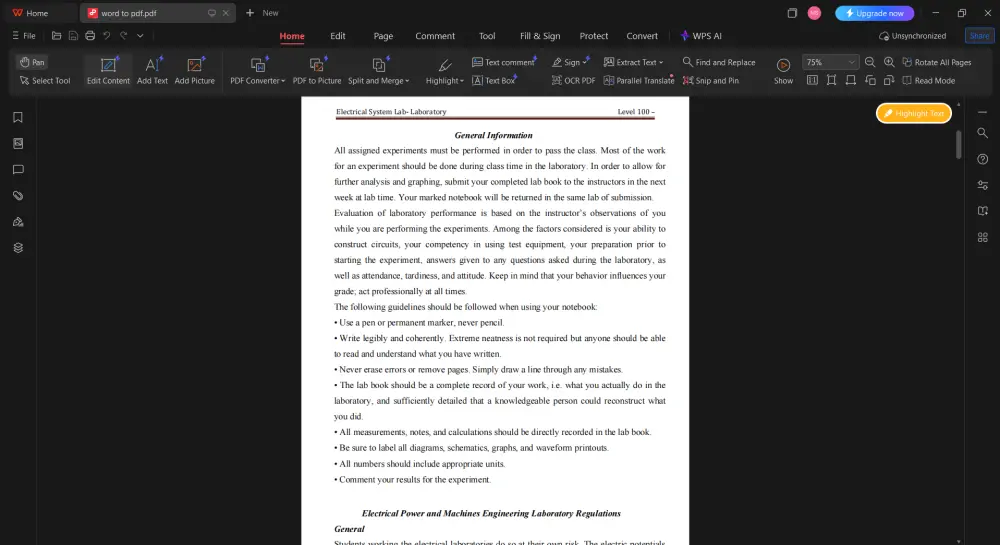Open the Comment ribbon tab
This screenshot has height=545, width=1000.
click(435, 36)
